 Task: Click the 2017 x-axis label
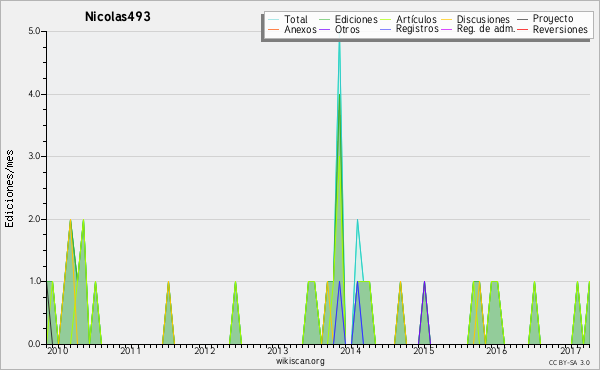(571, 351)
